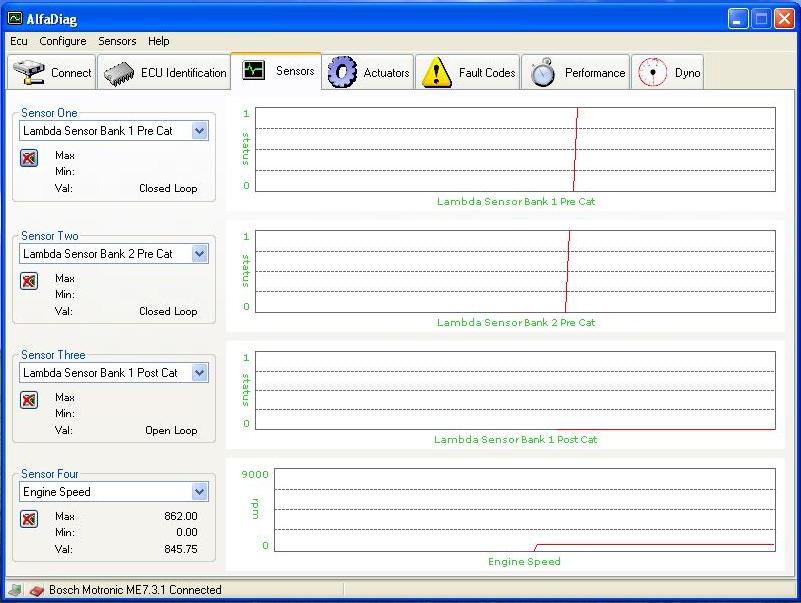Open Sensor Two dropdown arrow

click(x=200, y=254)
